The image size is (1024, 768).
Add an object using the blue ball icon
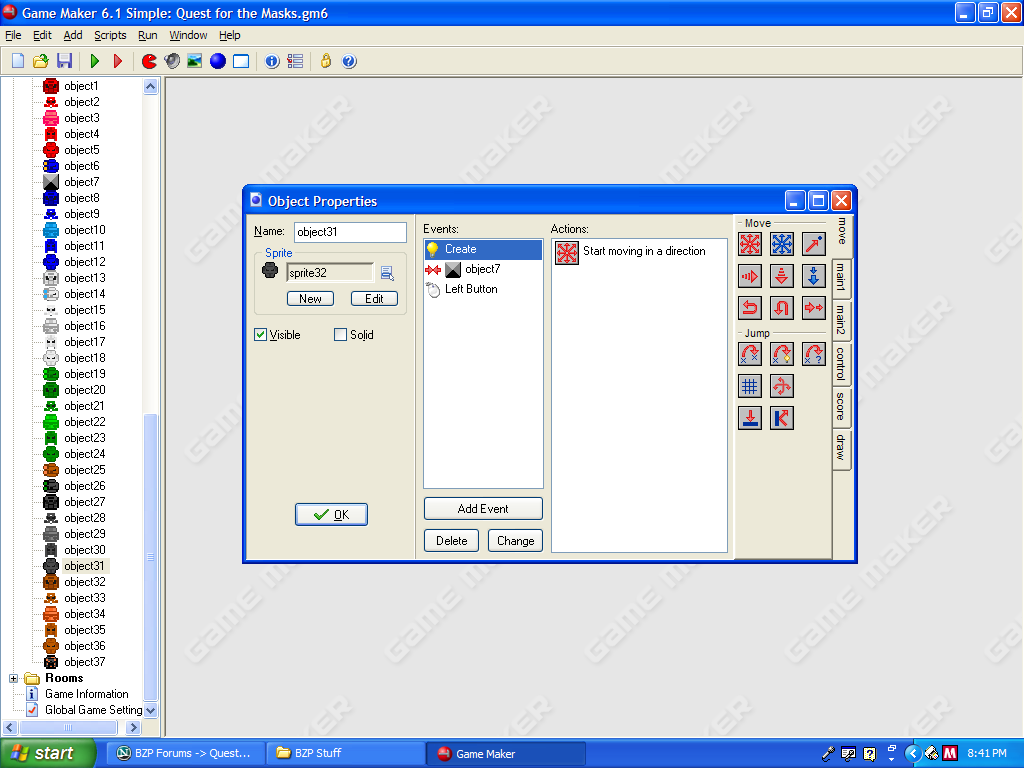click(x=217, y=61)
